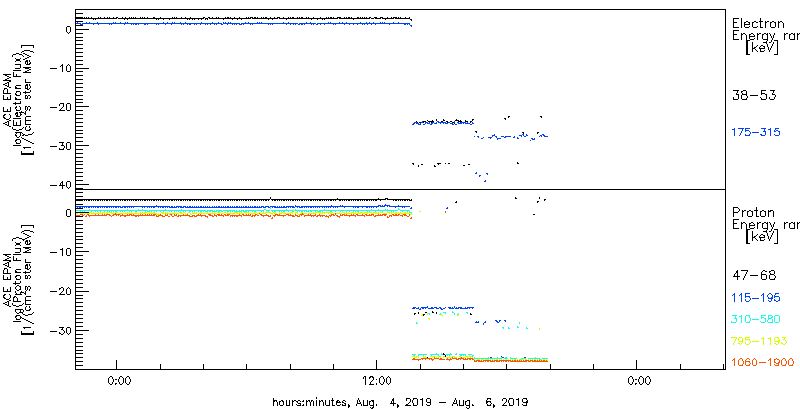Click the -10 tick label on electron axis
The width and height of the screenshot is (800, 410).
click(x=59, y=68)
